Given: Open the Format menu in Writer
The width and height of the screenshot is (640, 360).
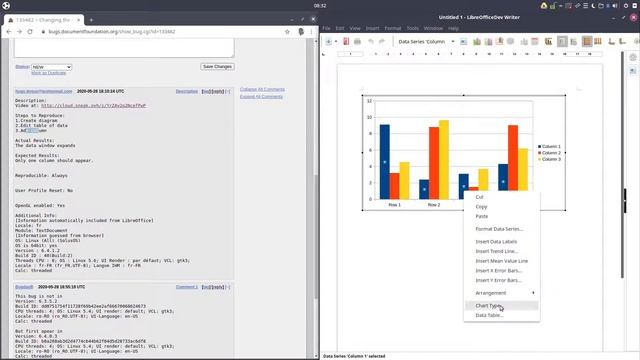Looking at the screenshot, I should coord(393,28).
